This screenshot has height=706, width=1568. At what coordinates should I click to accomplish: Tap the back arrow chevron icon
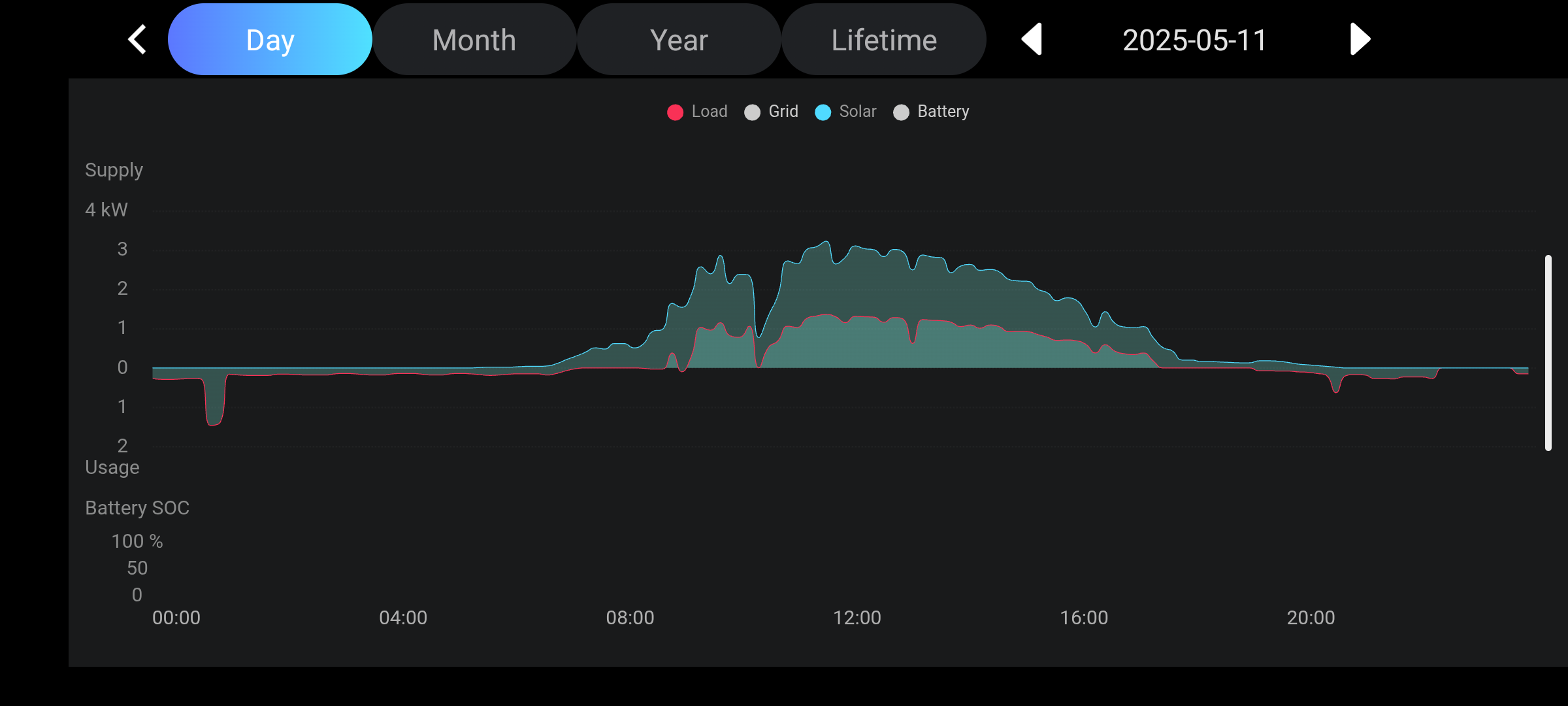tap(137, 40)
